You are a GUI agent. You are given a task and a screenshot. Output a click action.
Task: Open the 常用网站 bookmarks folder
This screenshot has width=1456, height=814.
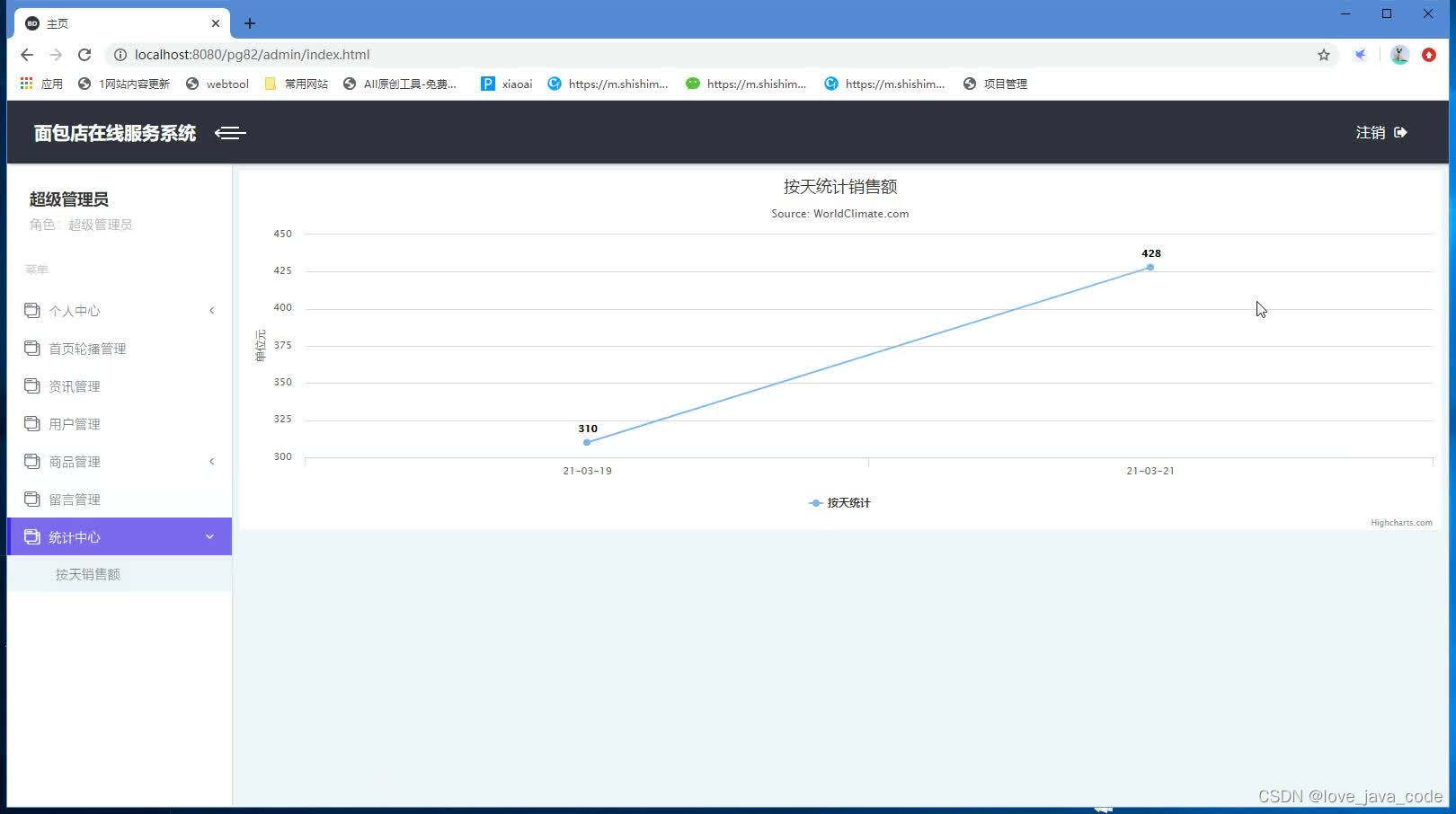point(296,84)
